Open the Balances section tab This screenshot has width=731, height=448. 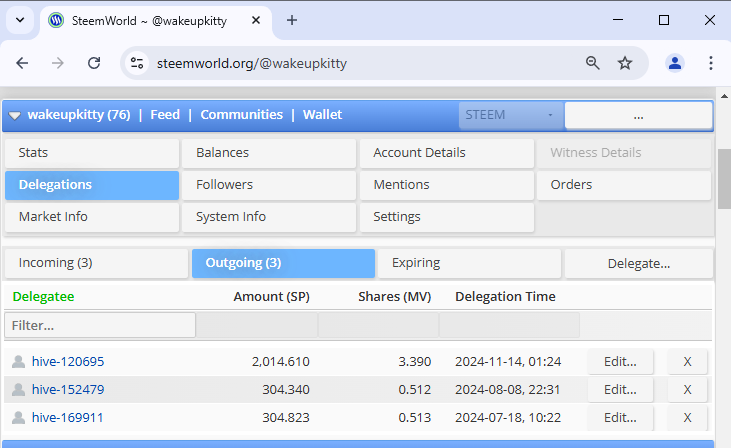[269, 153]
